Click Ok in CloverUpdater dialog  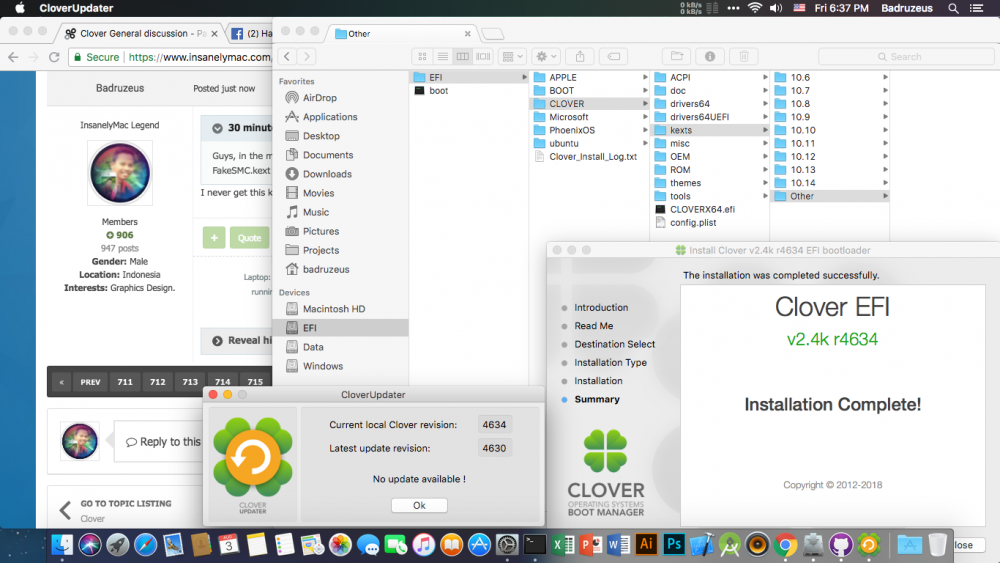point(419,505)
